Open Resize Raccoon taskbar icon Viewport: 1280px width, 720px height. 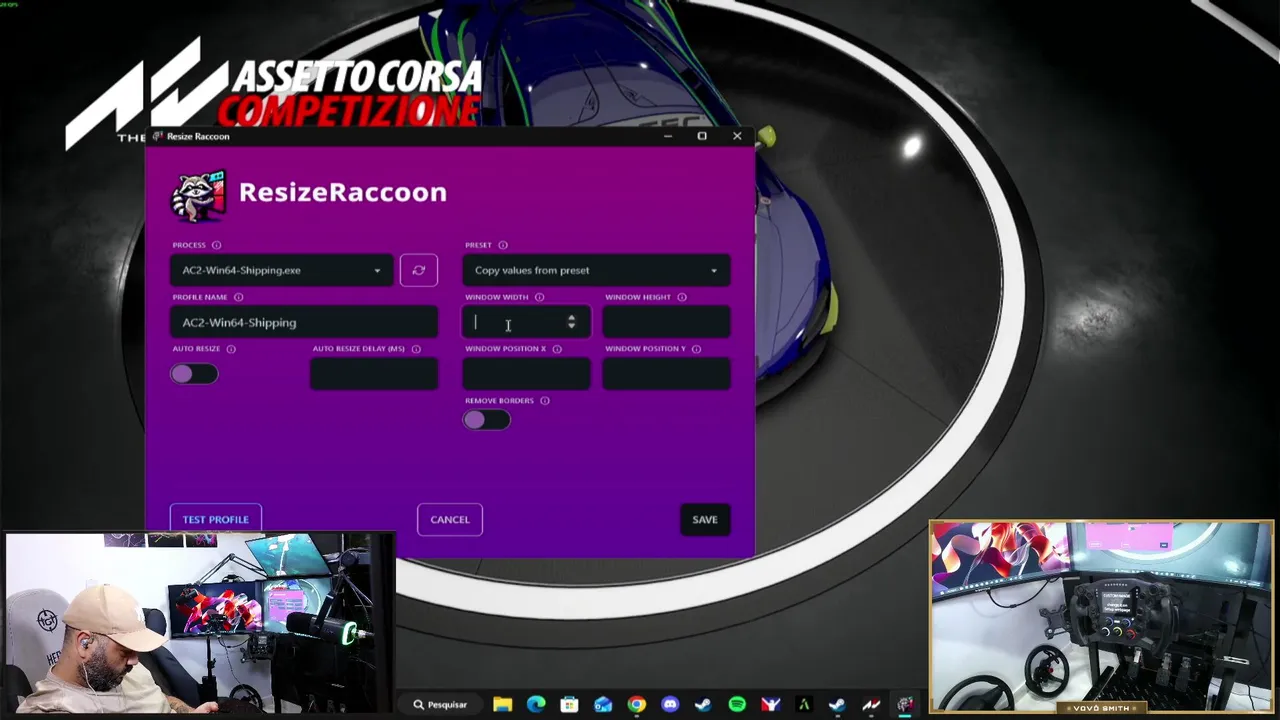click(905, 705)
